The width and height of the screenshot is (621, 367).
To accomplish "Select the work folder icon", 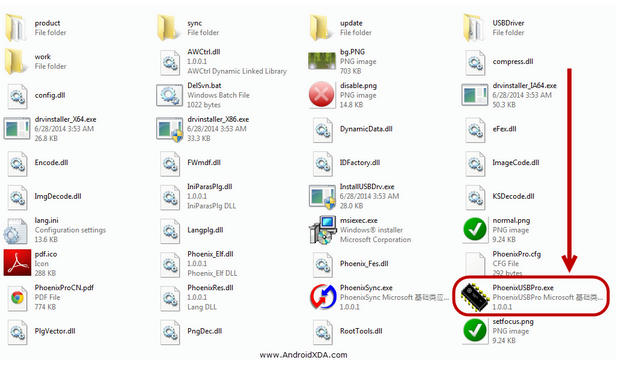I will [15, 61].
